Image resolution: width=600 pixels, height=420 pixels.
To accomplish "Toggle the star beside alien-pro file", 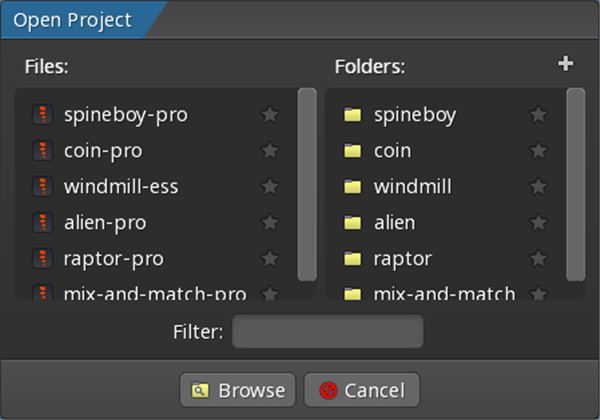I will click(269, 223).
